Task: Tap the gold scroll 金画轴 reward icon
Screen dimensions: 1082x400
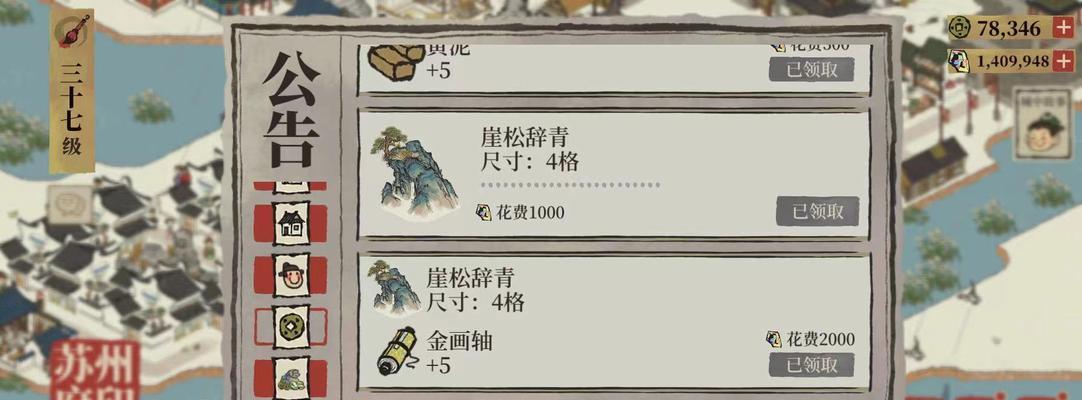Action: [397, 351]
